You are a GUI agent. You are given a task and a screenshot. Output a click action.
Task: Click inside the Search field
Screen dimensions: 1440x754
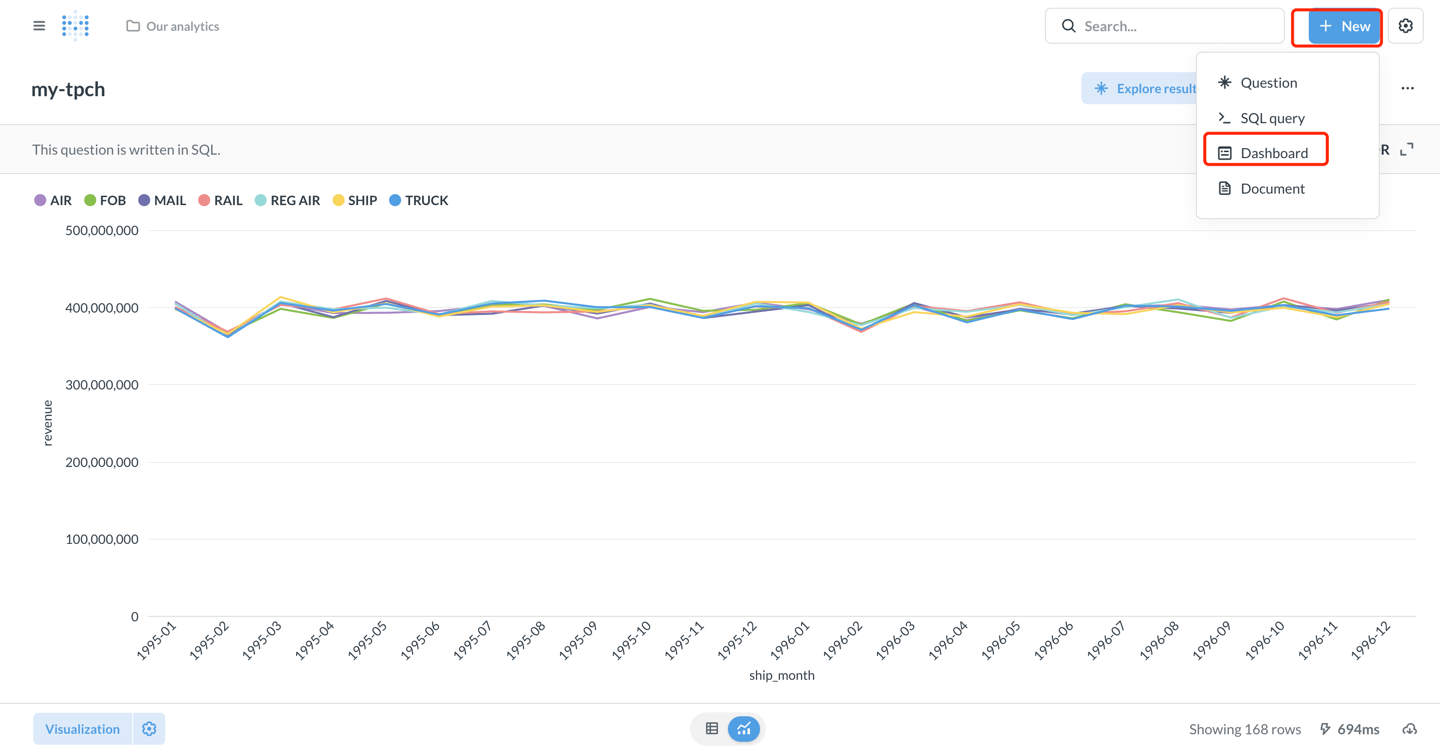pos(1164,25)
